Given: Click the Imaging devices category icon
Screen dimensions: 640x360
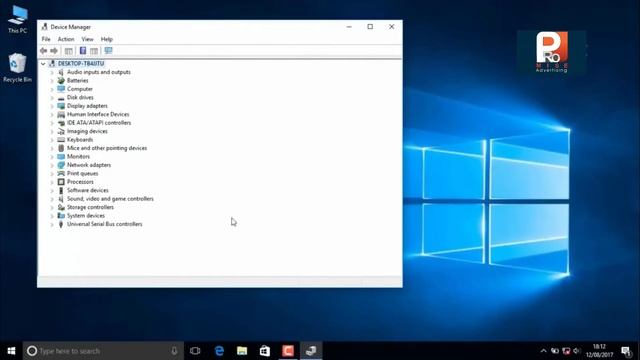Looking at the screenshot, I should (61, 131).
